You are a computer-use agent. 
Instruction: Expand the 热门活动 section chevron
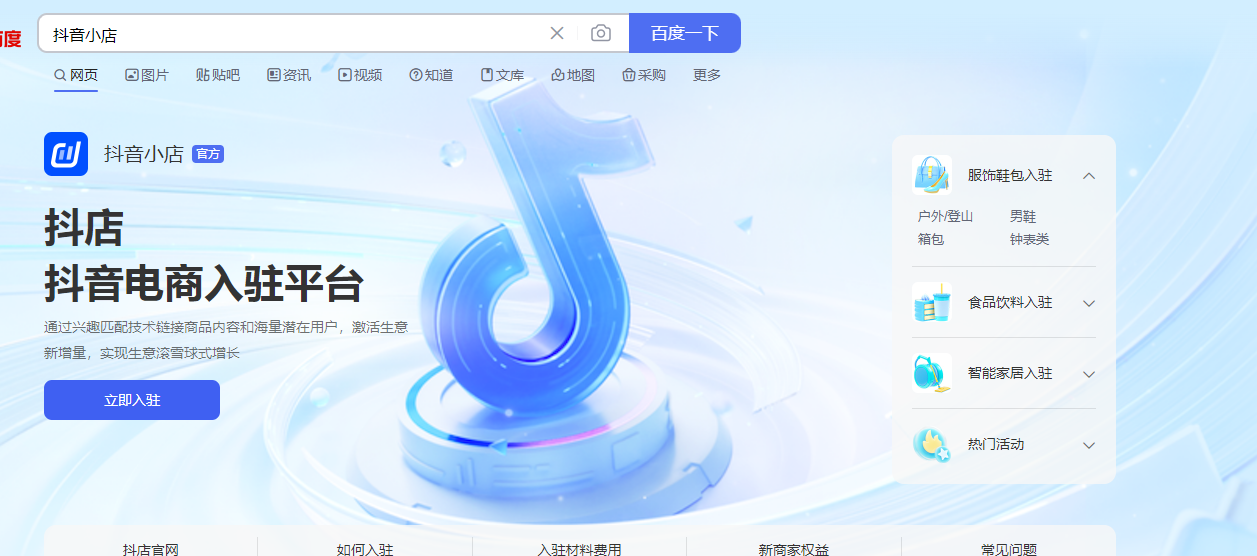coord(1089,445)
